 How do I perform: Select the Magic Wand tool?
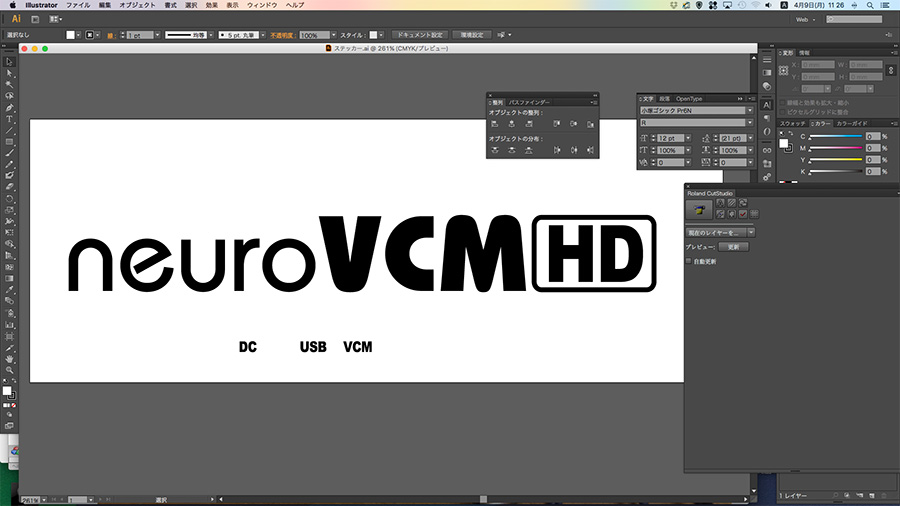(9, 85)
